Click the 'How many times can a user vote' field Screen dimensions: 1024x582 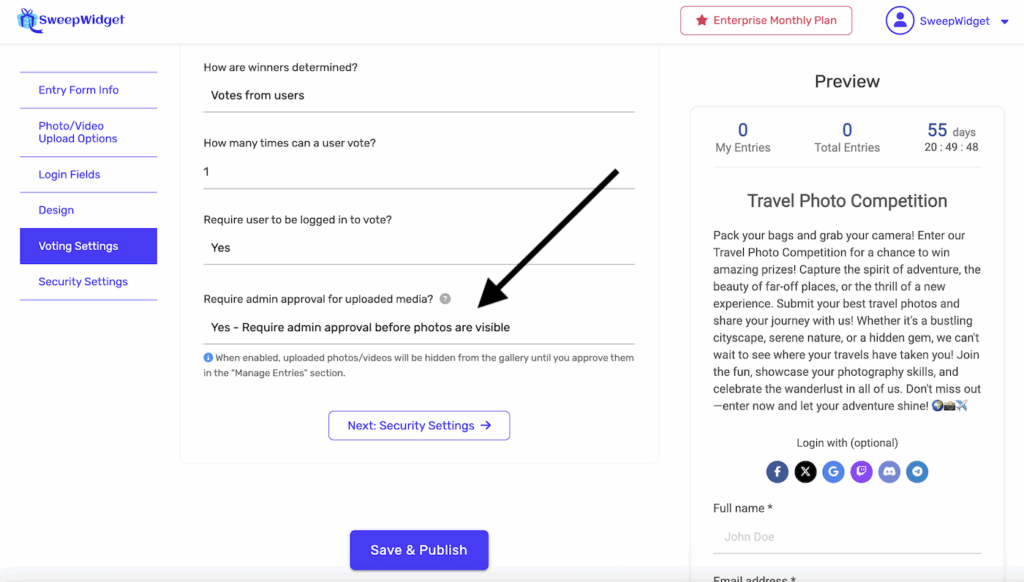[419, 172]
